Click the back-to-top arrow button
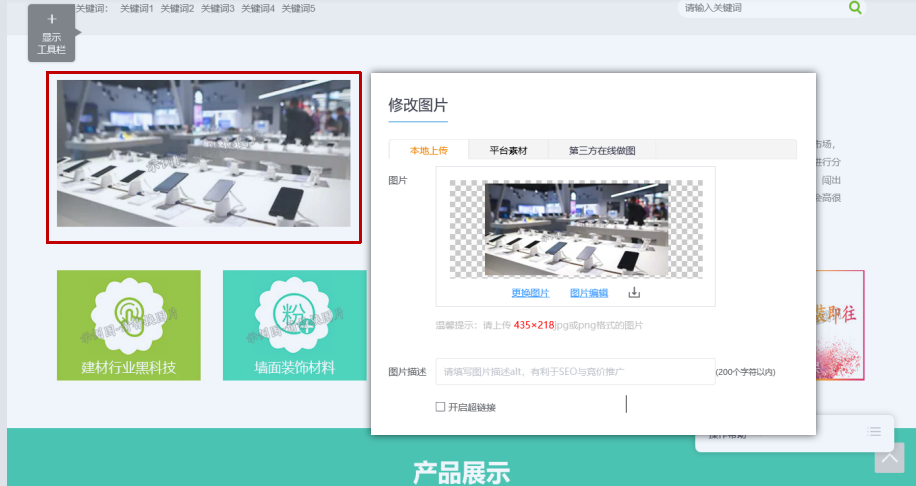916x486 pixels. [x=889, y=458]
